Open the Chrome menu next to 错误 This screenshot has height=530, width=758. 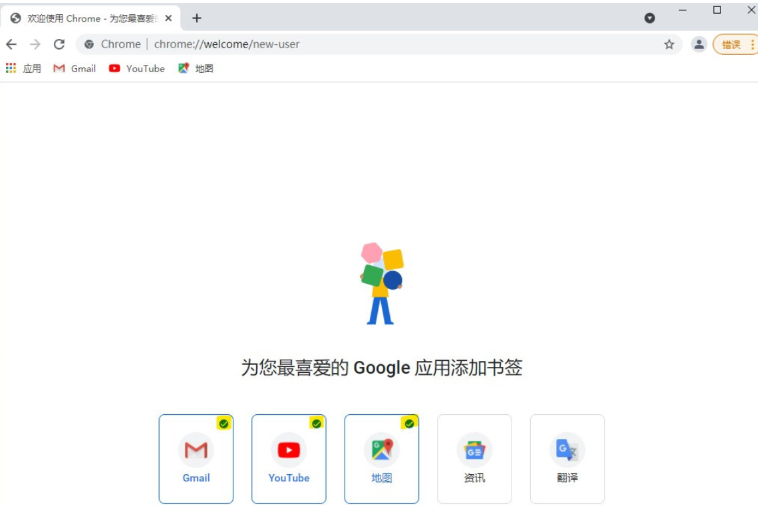(x=752, y=44)
